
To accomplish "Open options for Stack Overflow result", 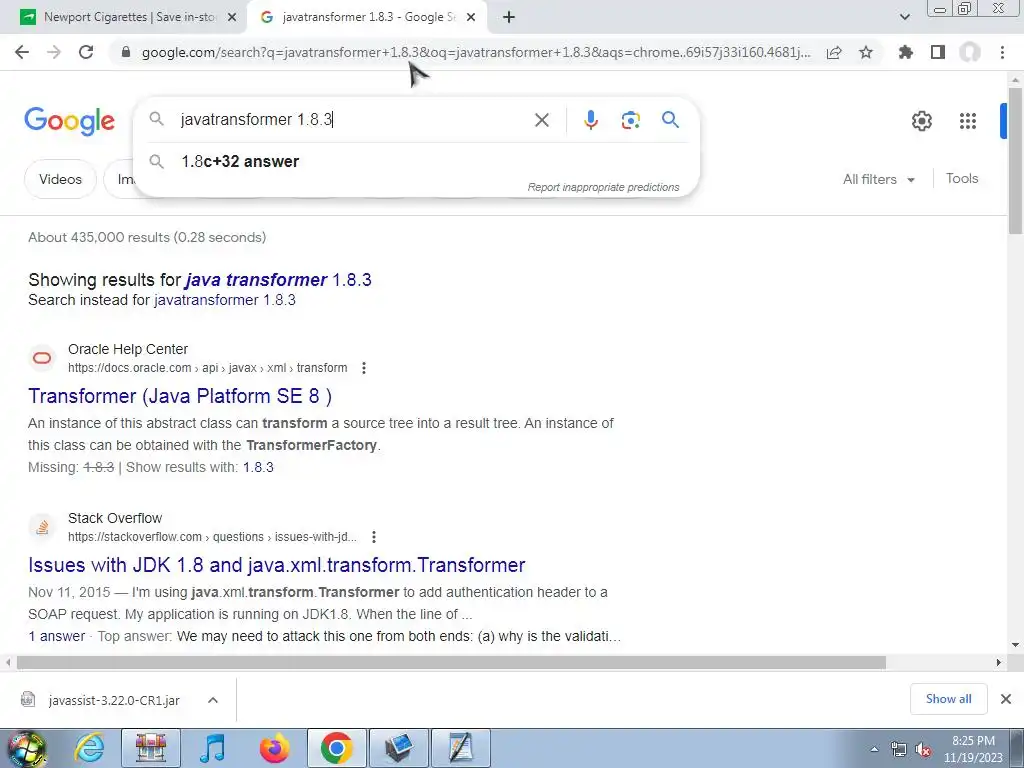I will tap(374, 537).
